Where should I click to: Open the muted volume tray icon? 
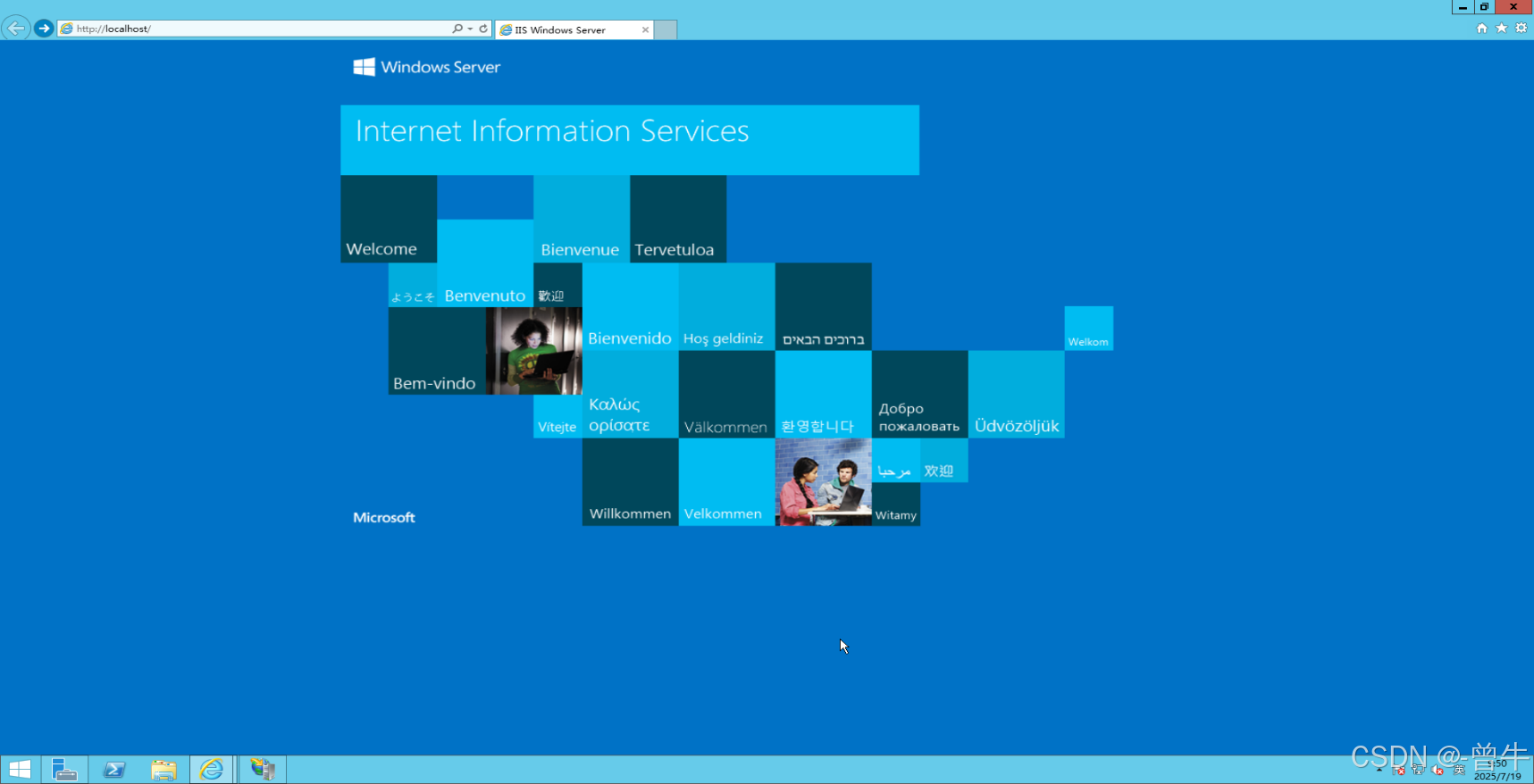(x=1438, y=770)
